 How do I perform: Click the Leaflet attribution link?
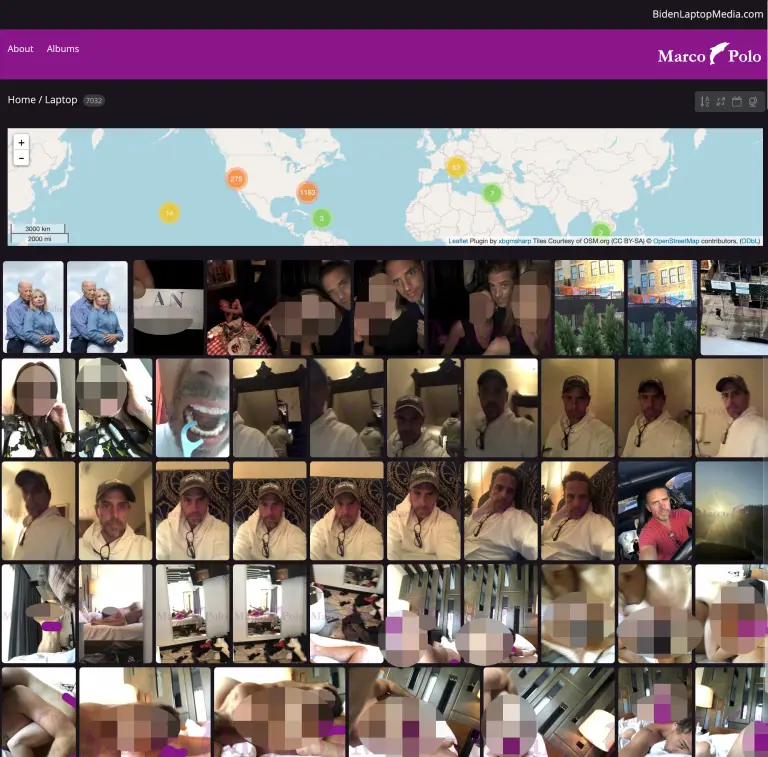coord(458,241)
